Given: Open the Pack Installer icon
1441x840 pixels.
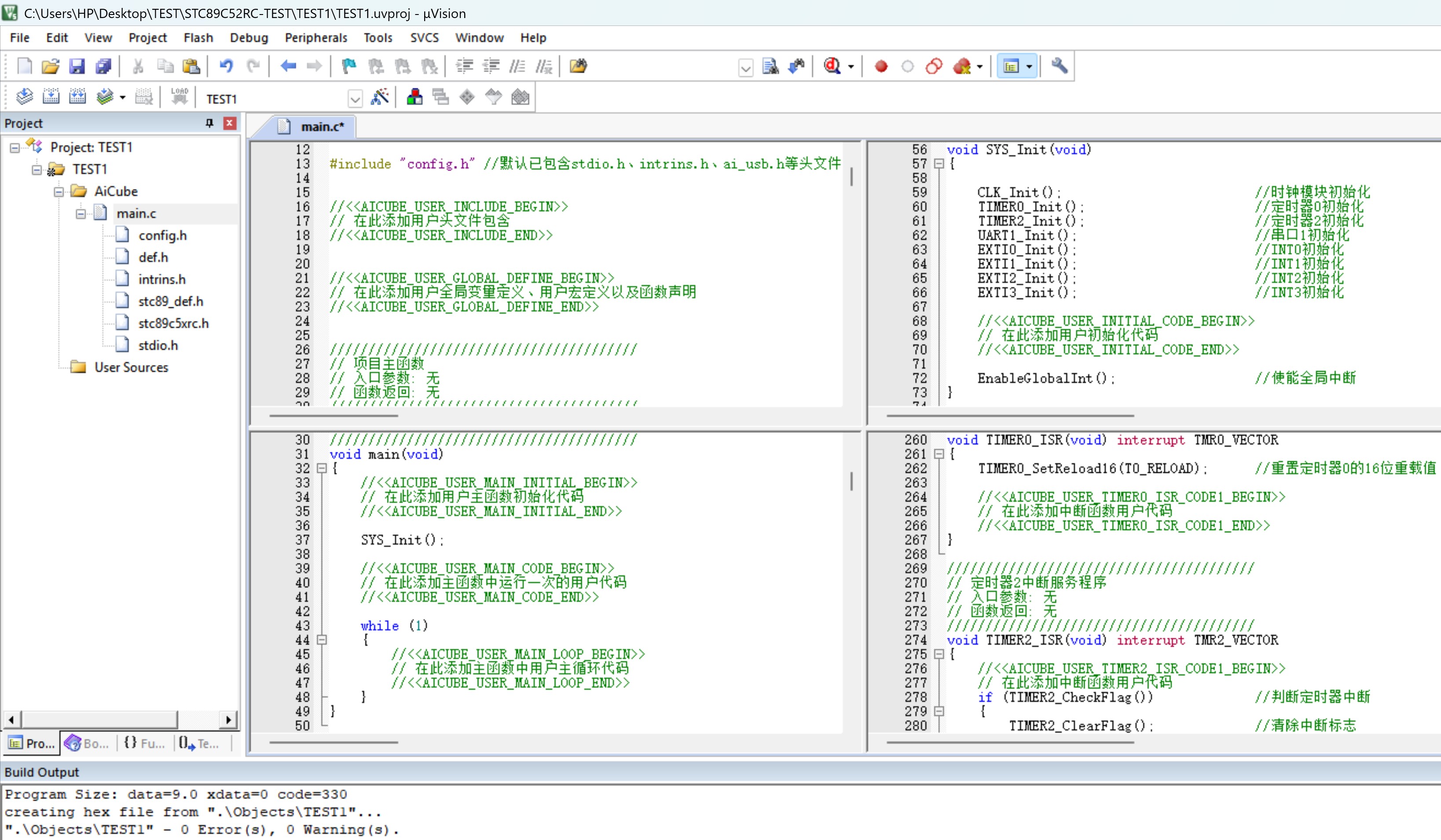Looking at the screenshot, I should [520, 97].
